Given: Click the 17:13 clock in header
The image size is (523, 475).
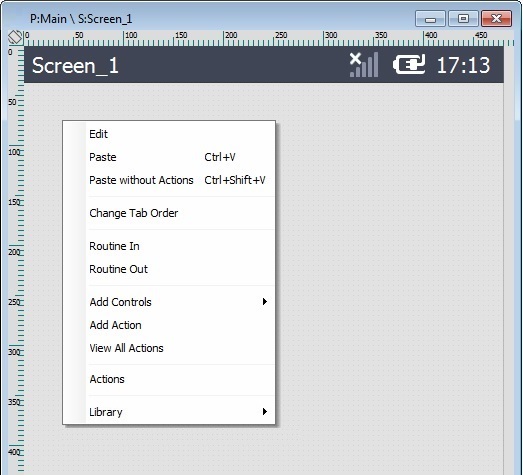Looking at the screenshot, I should (x=463, y=65).
